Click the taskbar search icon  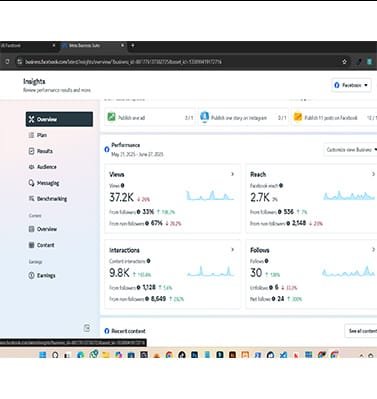click(x=55, y=355)
